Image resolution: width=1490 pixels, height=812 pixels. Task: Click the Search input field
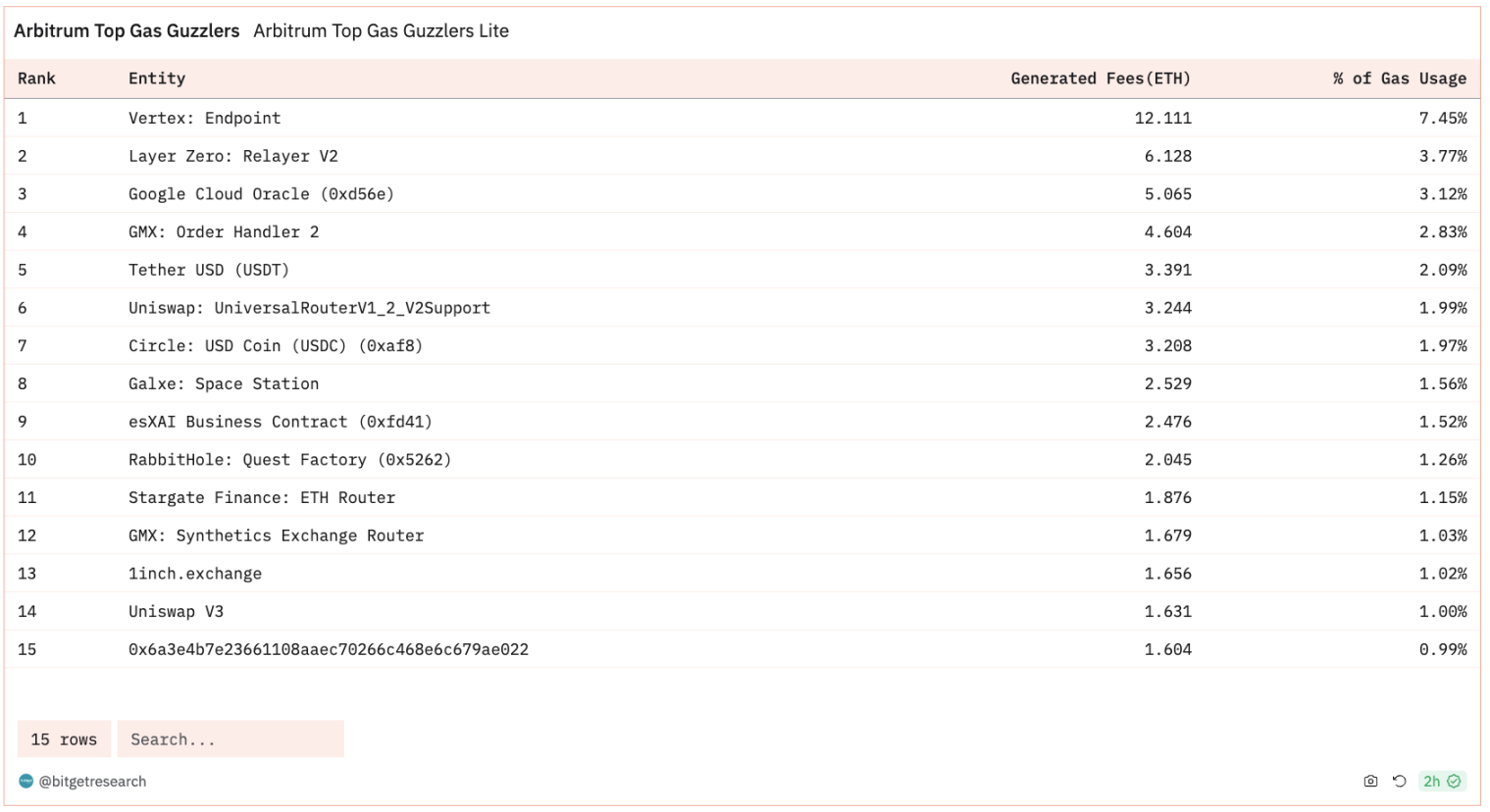pyautogui.click(x=231, y=739)
